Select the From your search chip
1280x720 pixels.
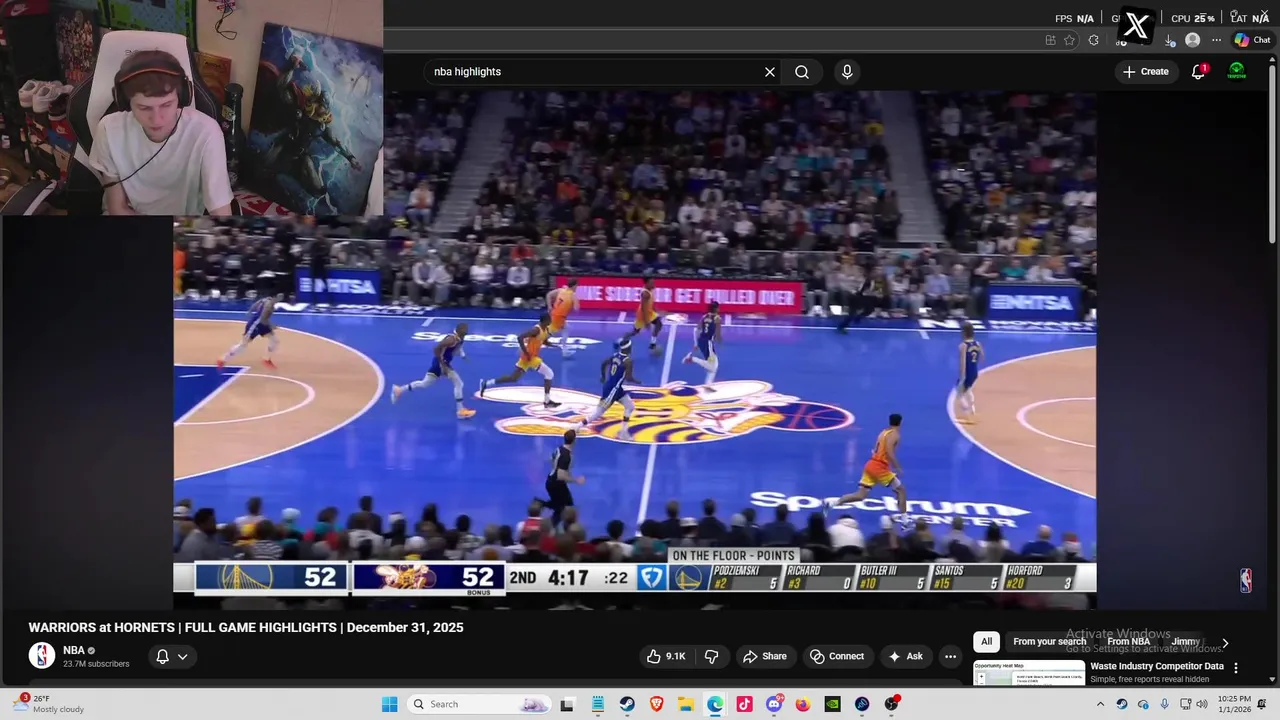(x=1049, y=642)
